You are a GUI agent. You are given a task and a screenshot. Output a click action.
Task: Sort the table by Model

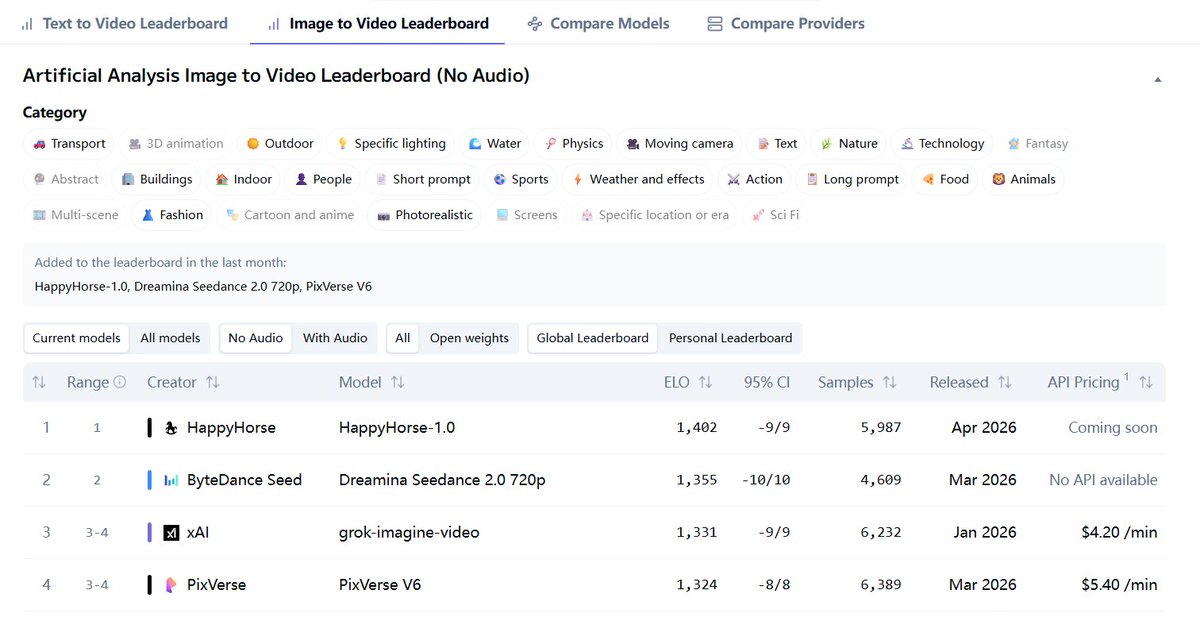point(397,382)
